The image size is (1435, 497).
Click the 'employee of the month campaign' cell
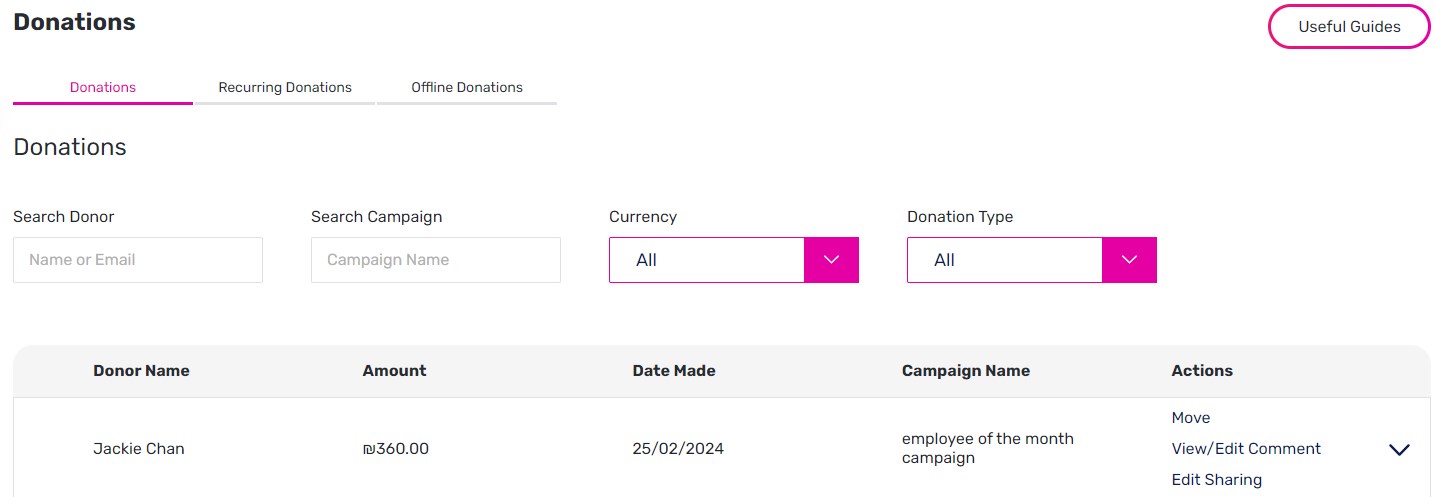988,449
